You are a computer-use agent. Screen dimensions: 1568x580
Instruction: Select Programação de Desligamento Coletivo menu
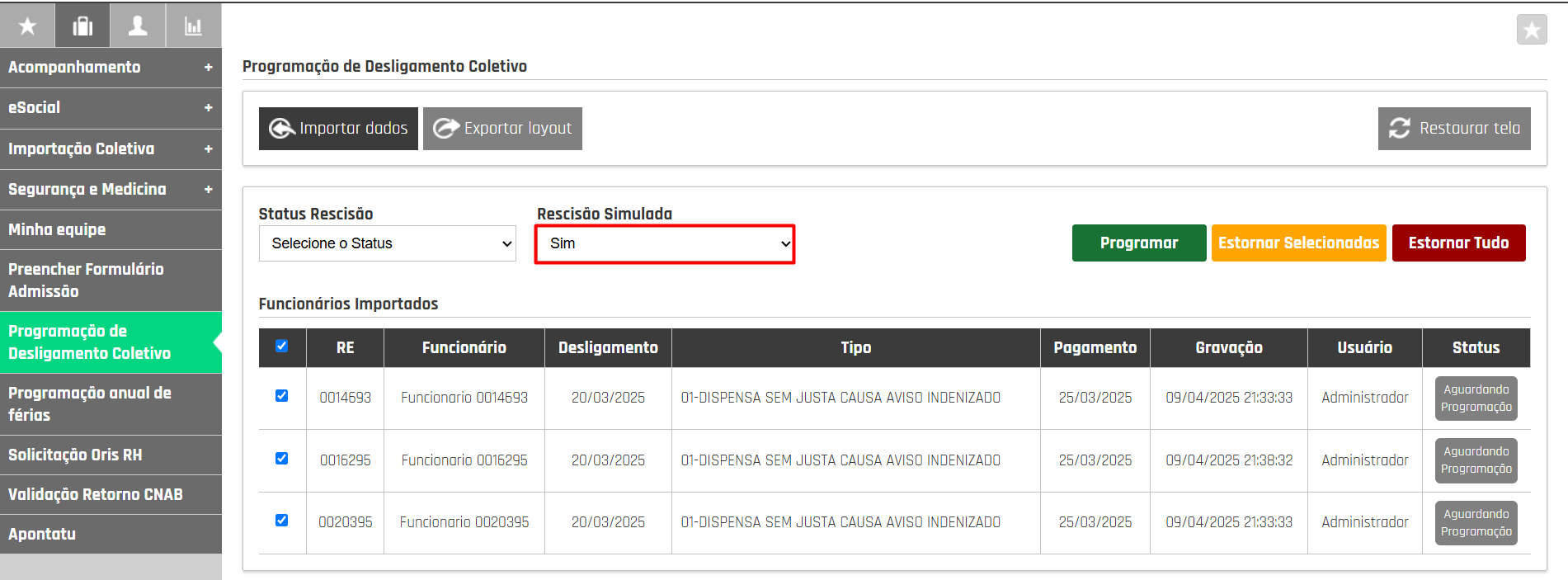[x=111, y=342]
